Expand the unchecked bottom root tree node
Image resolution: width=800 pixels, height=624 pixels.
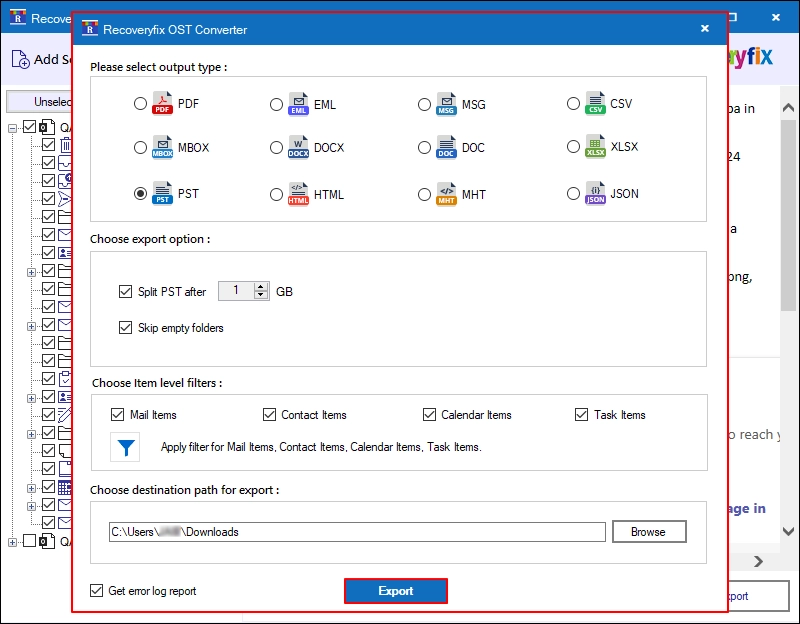click(x=12, y=542)
